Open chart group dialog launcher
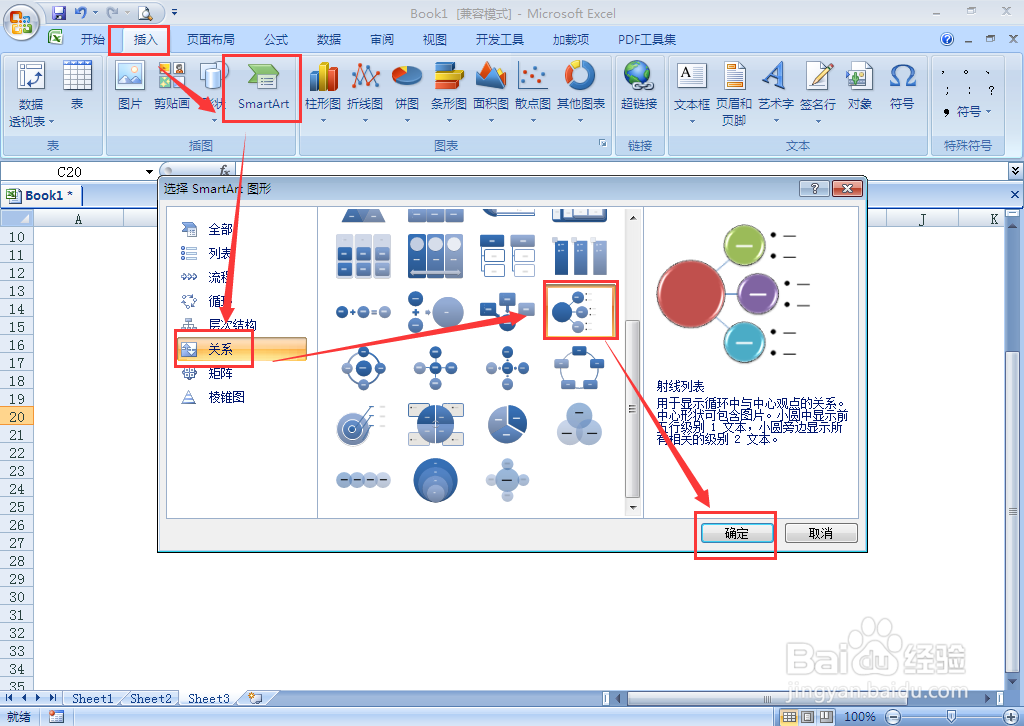The height and width of the screenshot is (726, 1024). pyautogui.click(x=603, y=144)
